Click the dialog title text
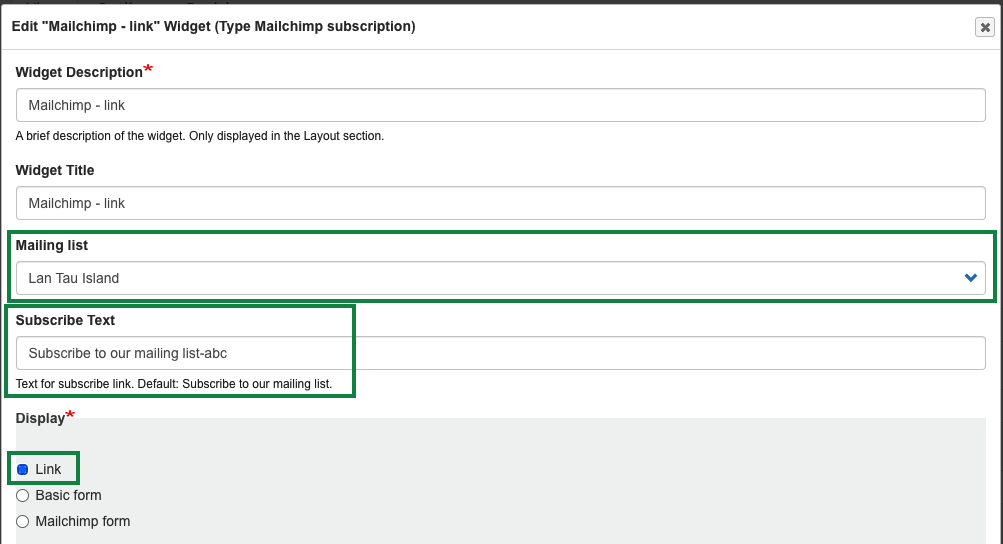 click(x=214, y=26)
